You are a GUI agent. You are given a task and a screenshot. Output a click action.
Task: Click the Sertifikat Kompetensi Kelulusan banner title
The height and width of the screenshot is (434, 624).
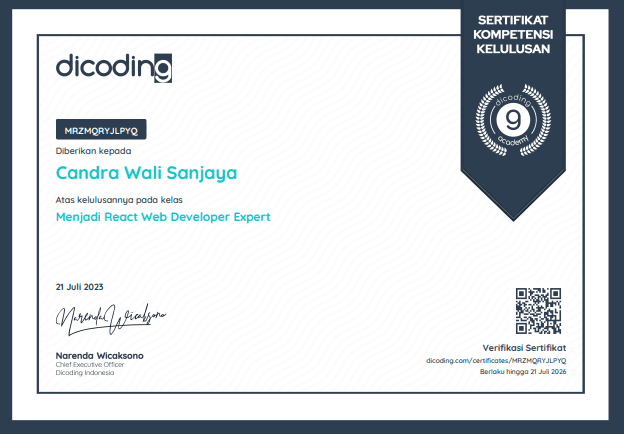click(x=513, y=35)
